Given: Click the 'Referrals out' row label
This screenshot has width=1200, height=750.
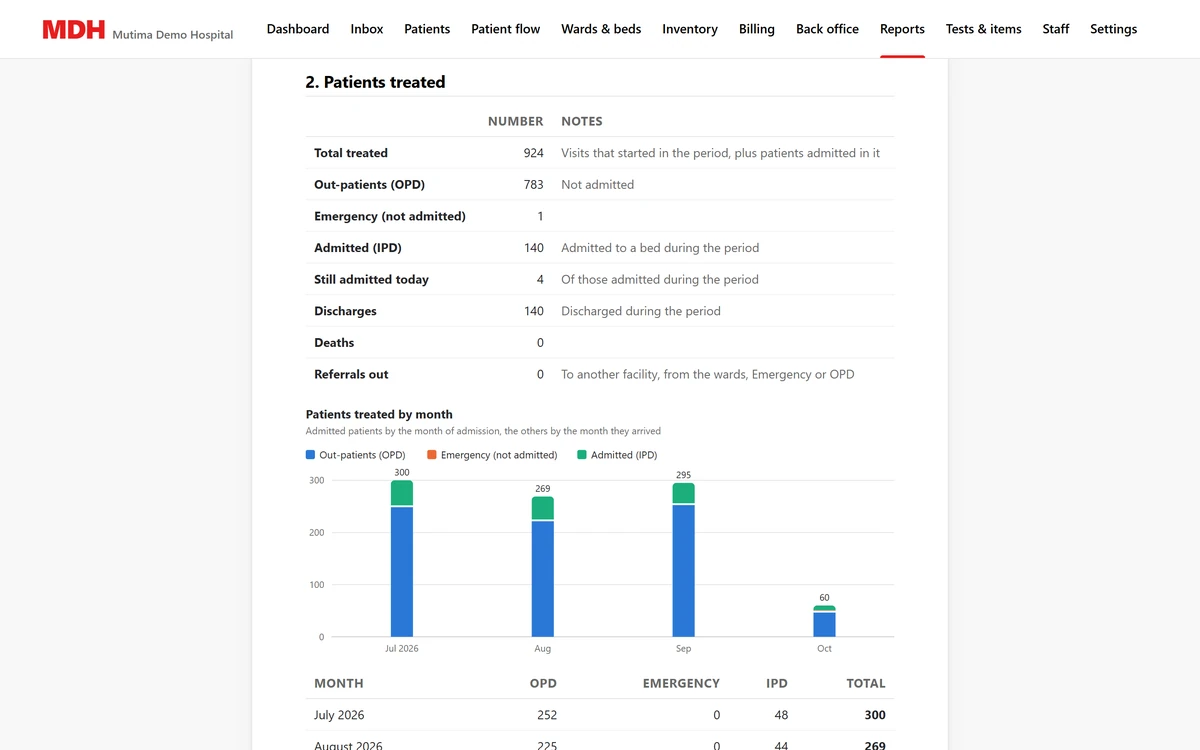Looking at the screenshot, I should pos(351,374).
